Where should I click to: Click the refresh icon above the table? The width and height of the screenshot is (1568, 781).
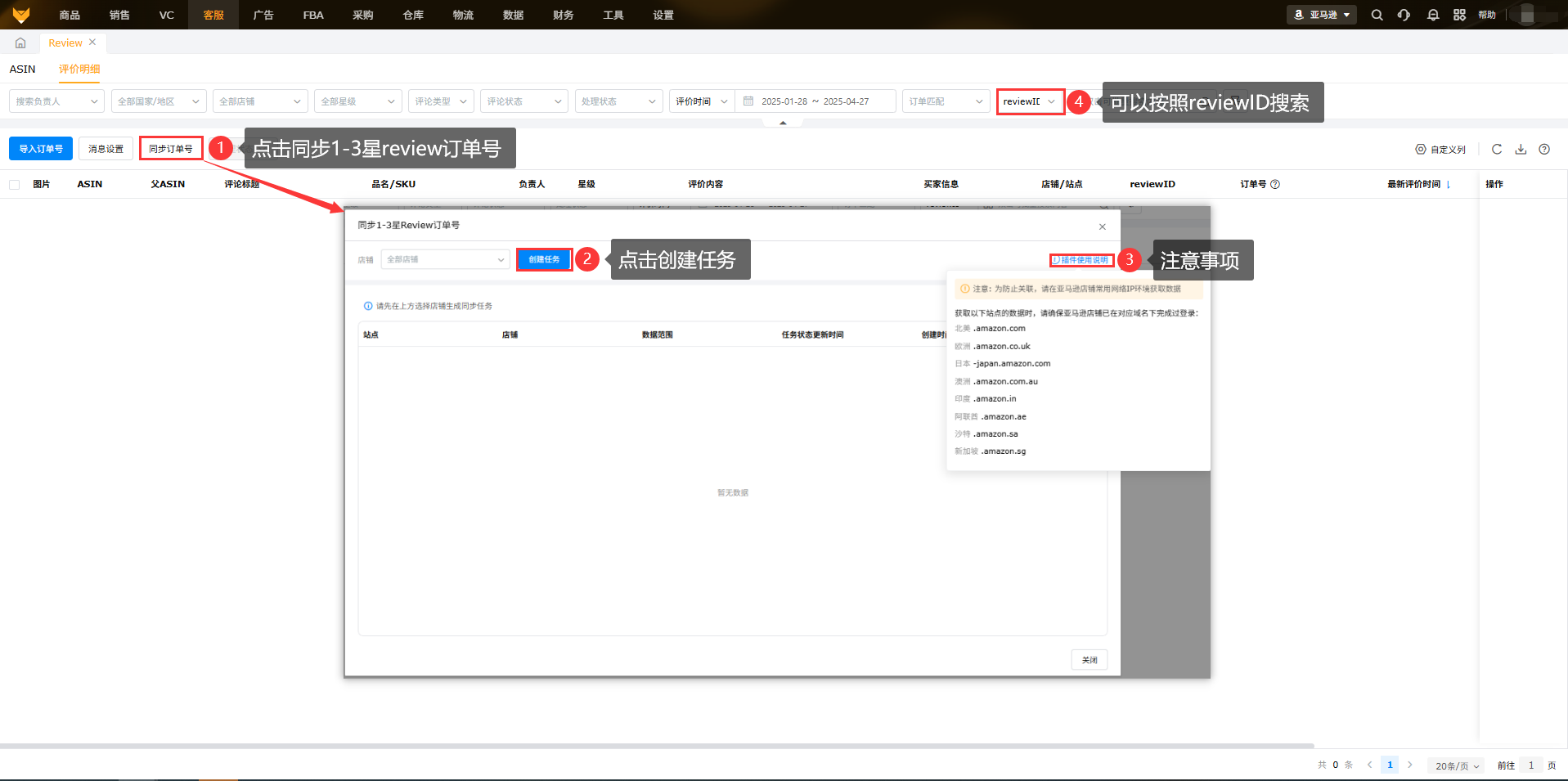[1497, 149]
